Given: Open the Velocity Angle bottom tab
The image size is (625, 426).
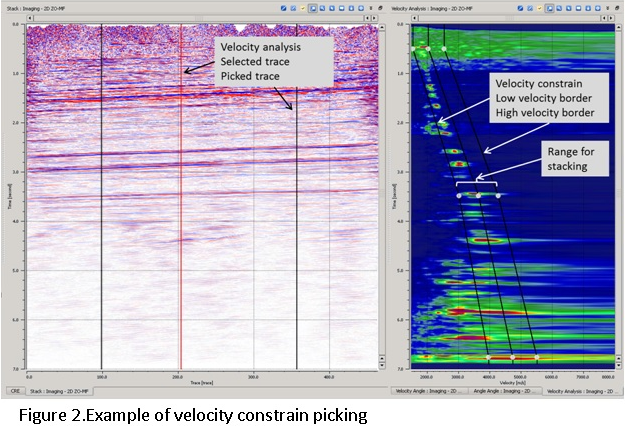Looking at the screenshot, I should (426, 390).
